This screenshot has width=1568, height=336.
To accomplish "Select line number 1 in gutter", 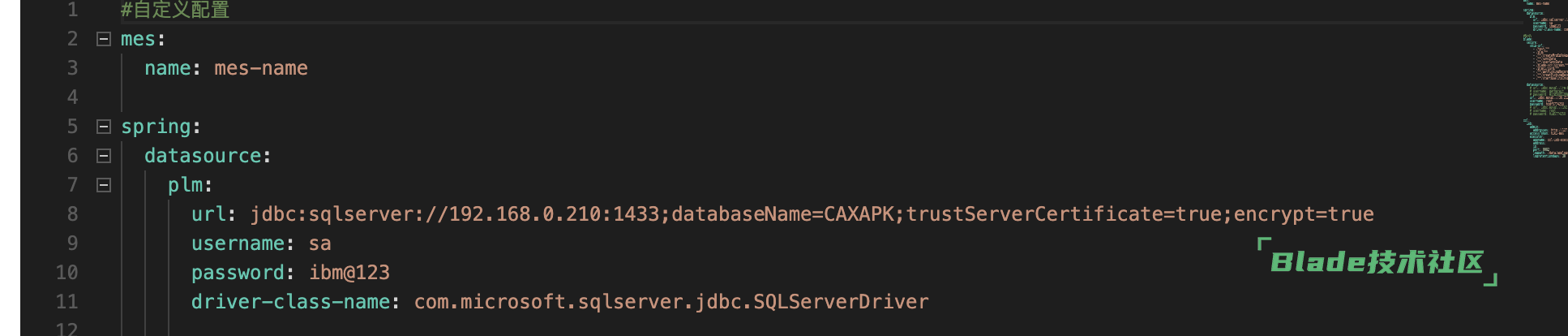I will [72, 10].
